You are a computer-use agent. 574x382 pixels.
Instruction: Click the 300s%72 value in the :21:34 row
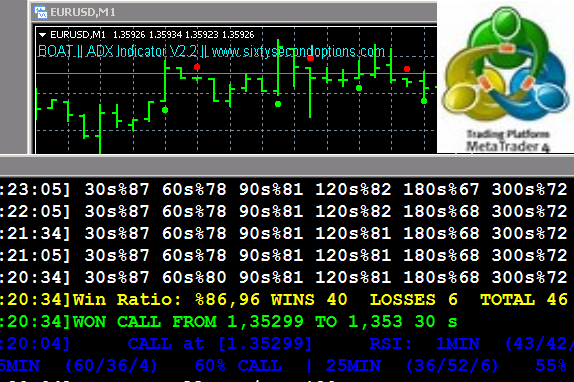(530, 233)
